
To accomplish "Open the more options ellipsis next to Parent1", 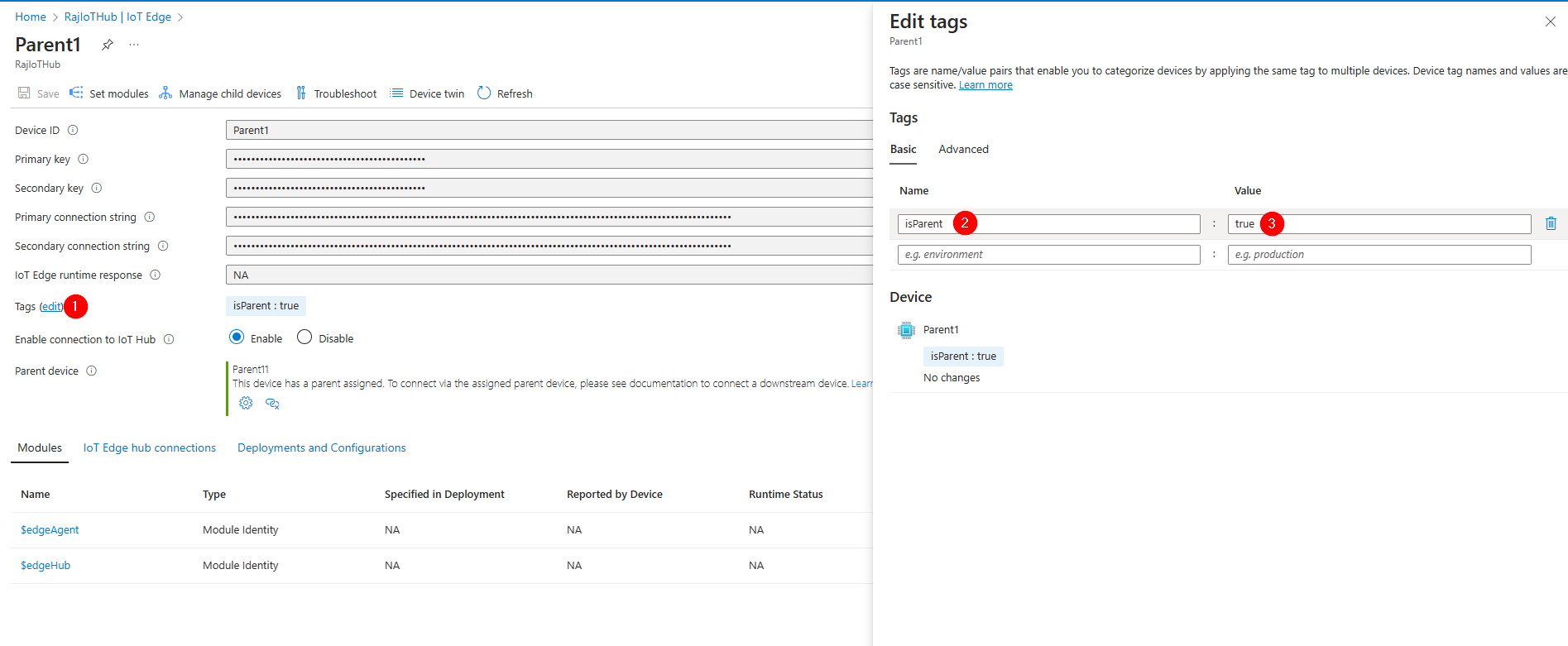I will pos(134,45).
